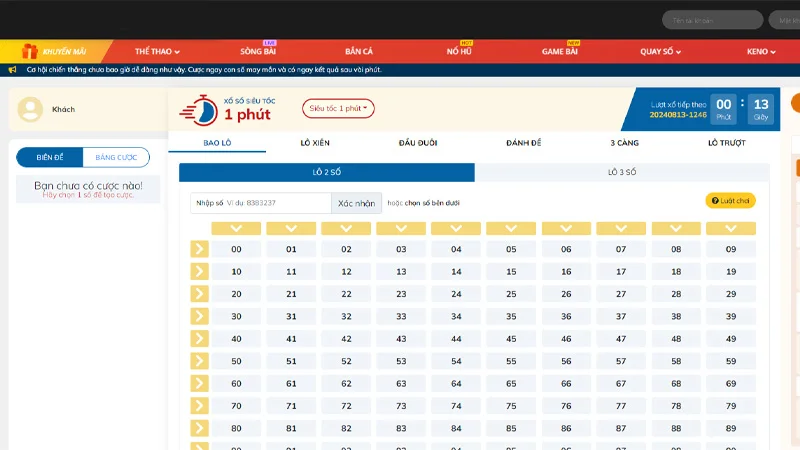Click the gift box Khuyến Mãi icon

coord(28,51)
